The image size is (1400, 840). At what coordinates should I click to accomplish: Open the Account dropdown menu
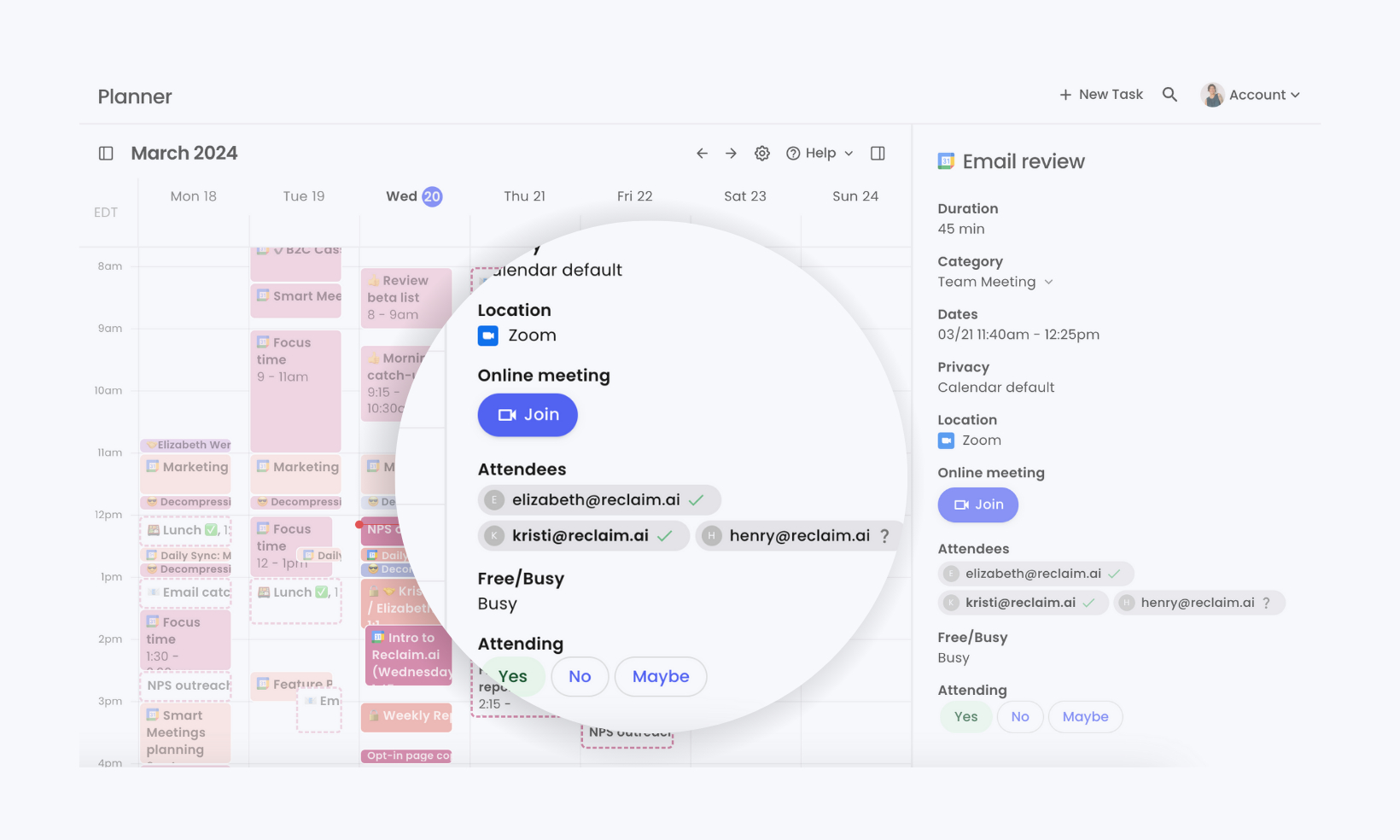[x=1263, y=95]
